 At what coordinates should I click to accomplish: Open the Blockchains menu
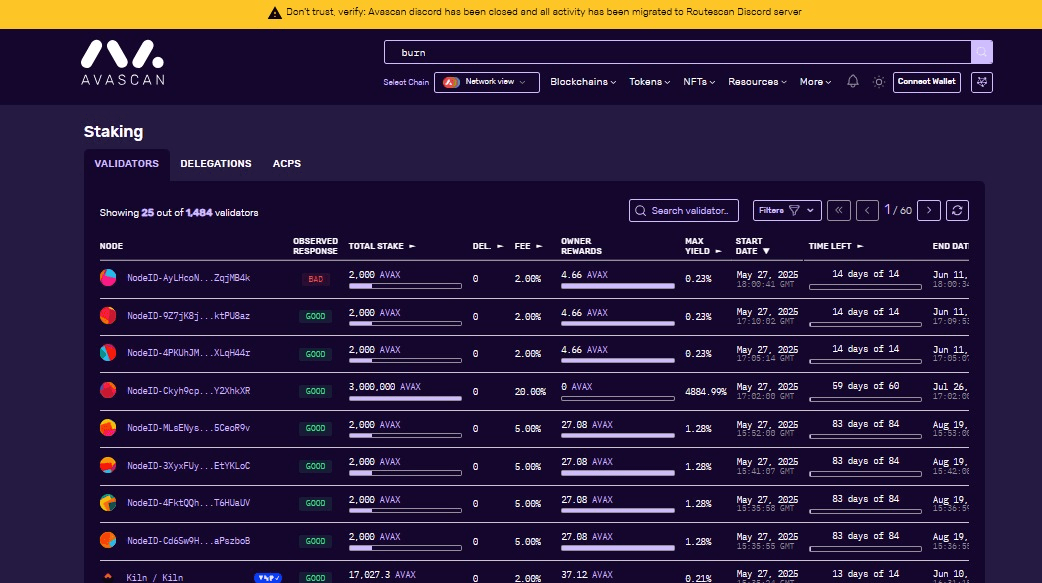(x=583, y=82)
